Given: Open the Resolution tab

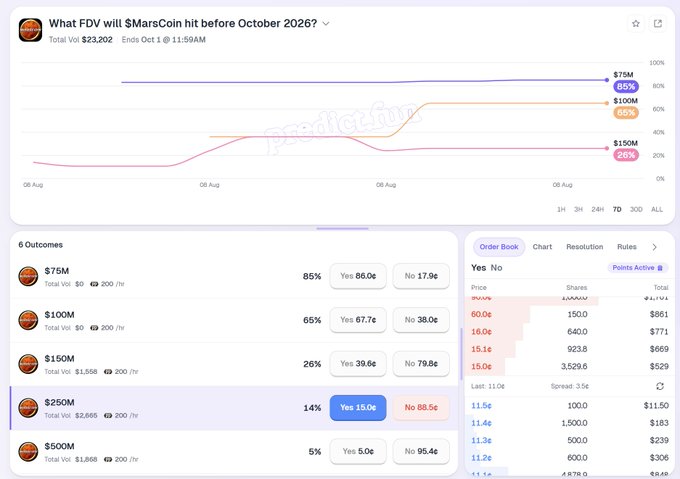Looking at the screenshot, I should click(585, 247).
